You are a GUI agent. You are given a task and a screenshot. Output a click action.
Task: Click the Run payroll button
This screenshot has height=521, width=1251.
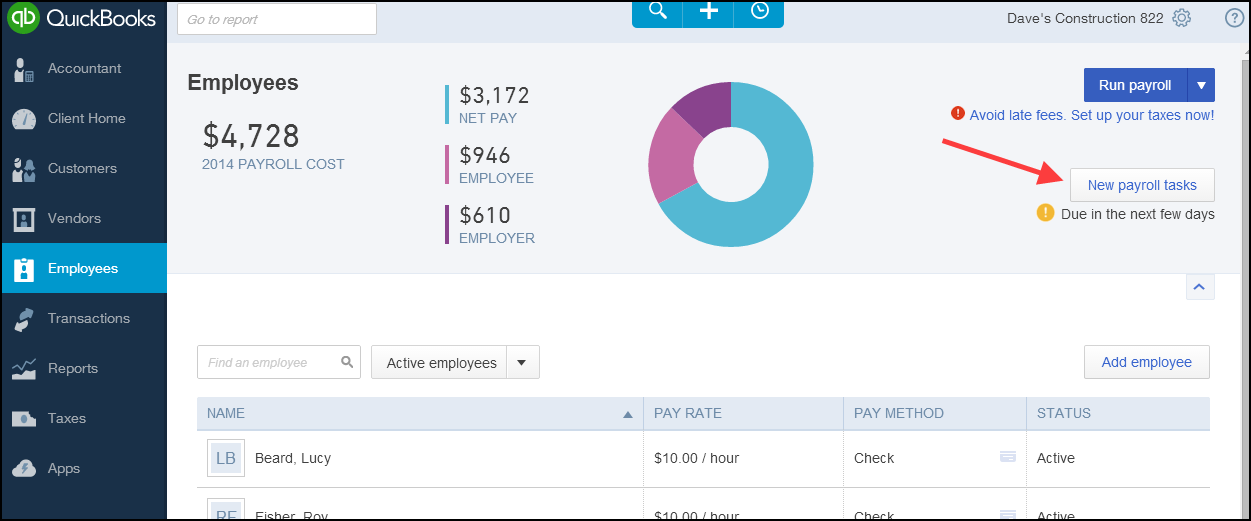tap(1135, 85)
